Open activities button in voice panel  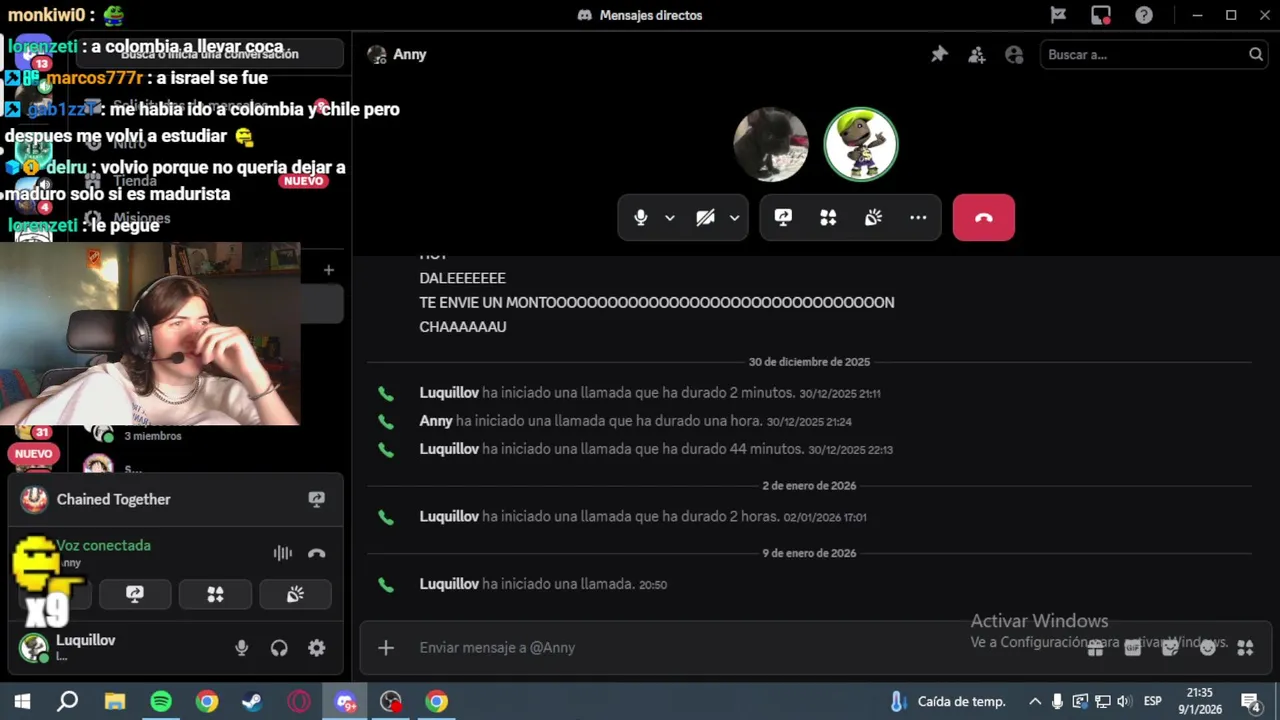tap(215, 594)
